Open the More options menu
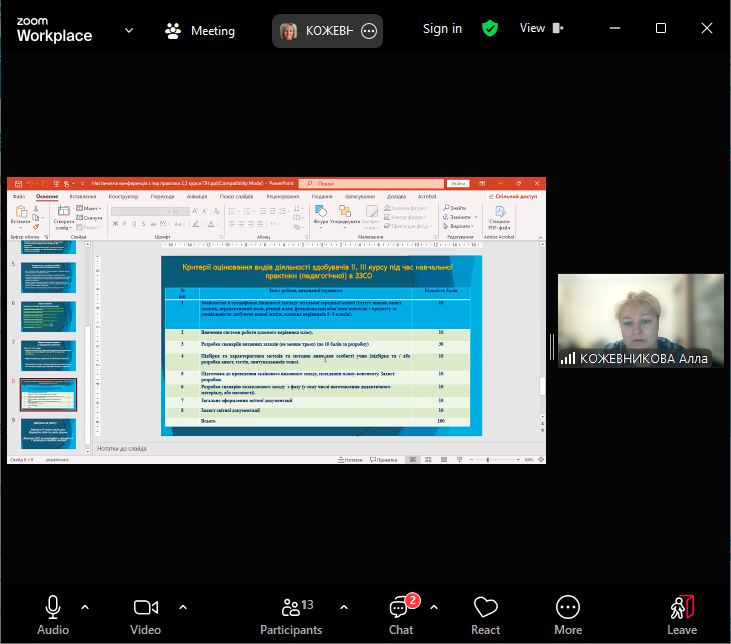This screenshot has height=644, width=731. point(568,614)
